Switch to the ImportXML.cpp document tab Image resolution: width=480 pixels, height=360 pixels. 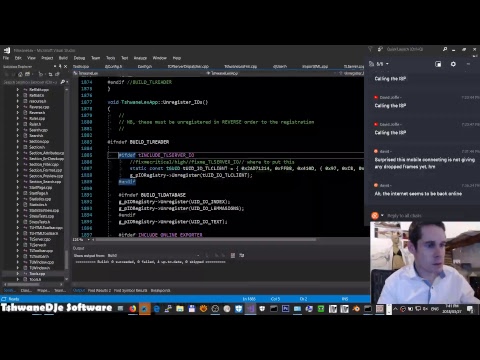coord(315,66)
